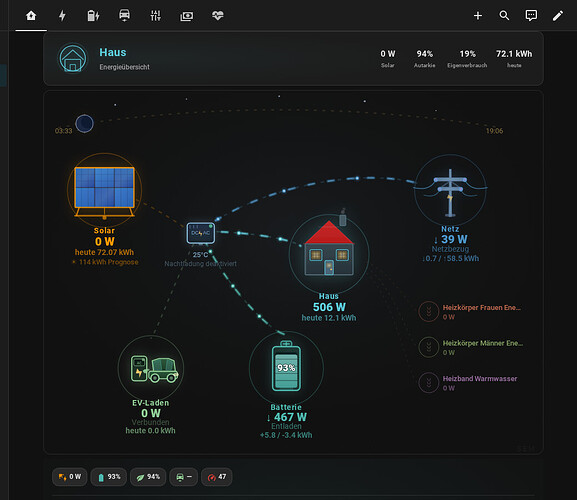Open the DC/AC inverter icon
The image size is (577, 500).
pyautogui.click(x=201, y=233)
